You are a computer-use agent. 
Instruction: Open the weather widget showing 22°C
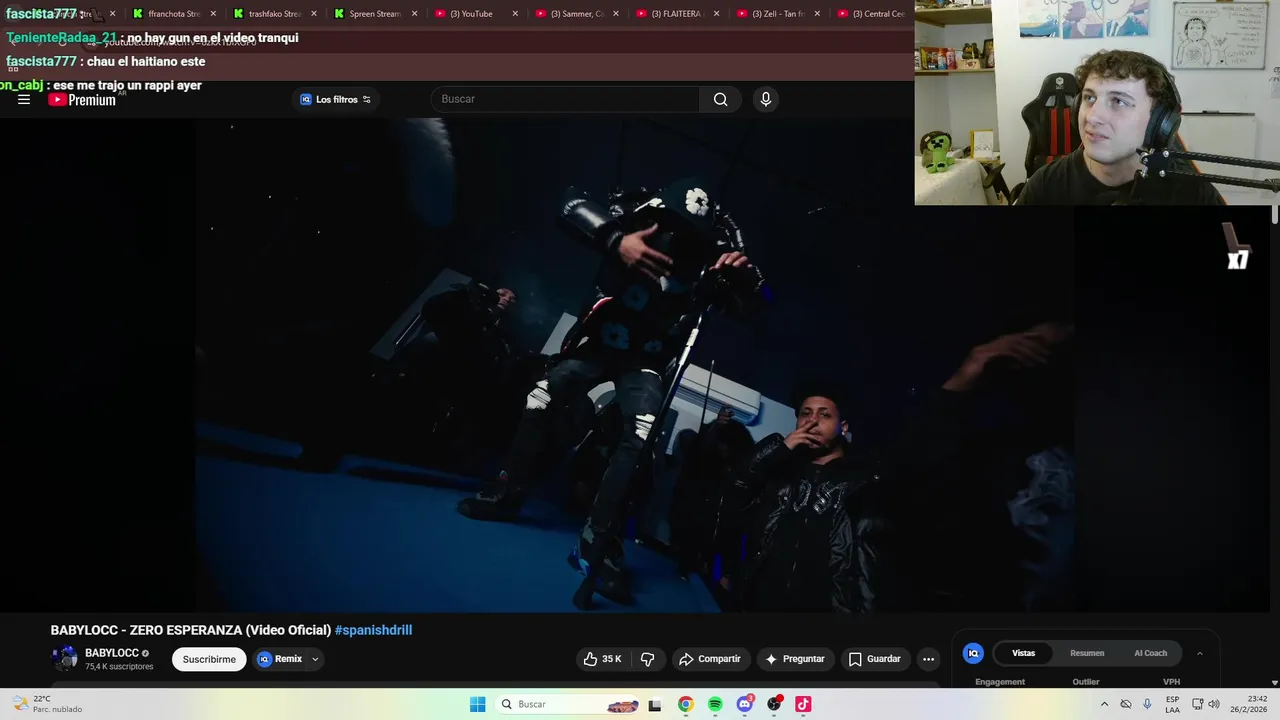[48, 704]
